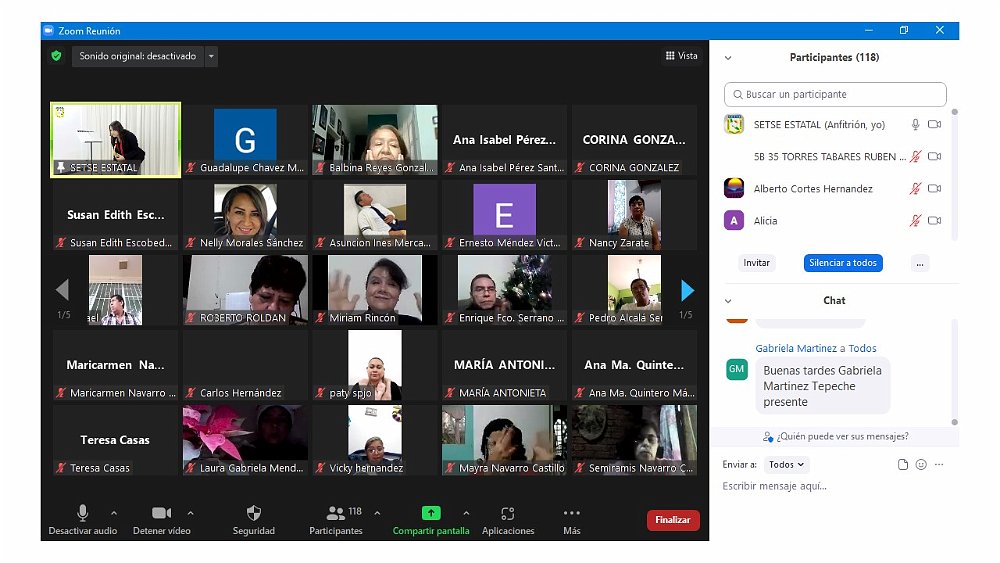The width and height of the screenshot is (1000, 563).
Task: Open Aplicaciones apps icon
Action: point(508,514)
